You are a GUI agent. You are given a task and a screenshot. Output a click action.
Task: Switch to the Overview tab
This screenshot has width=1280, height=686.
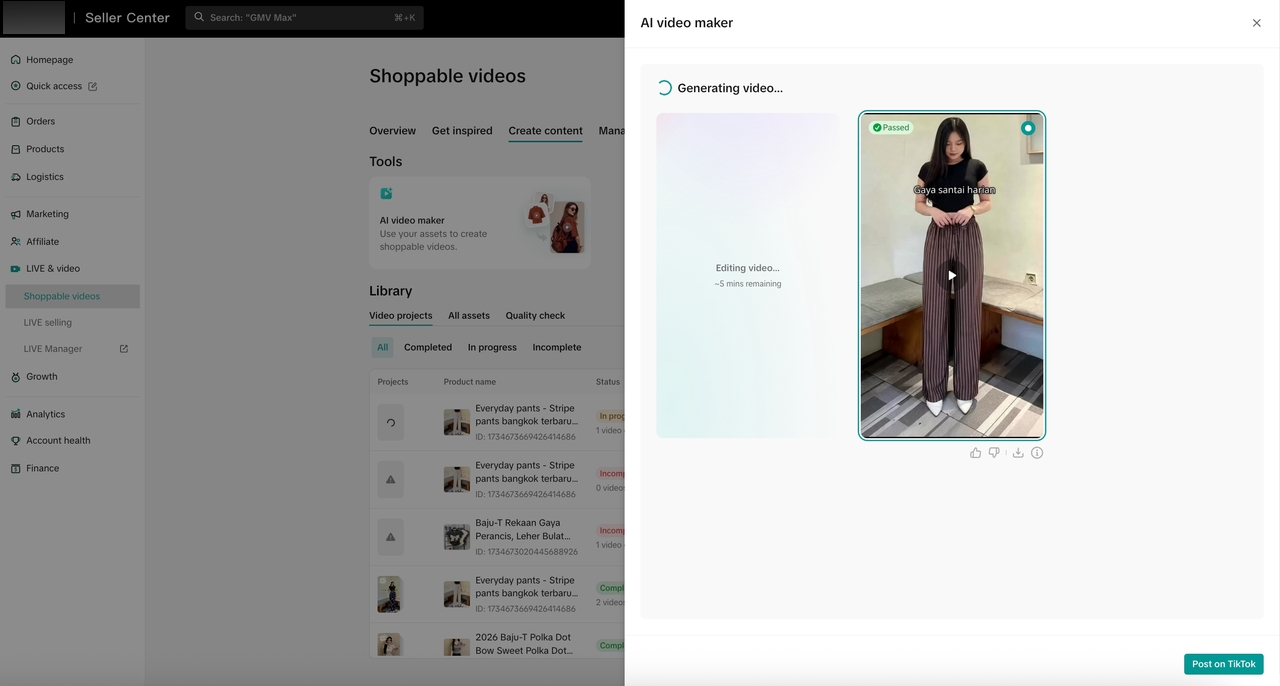coord(392,131)
